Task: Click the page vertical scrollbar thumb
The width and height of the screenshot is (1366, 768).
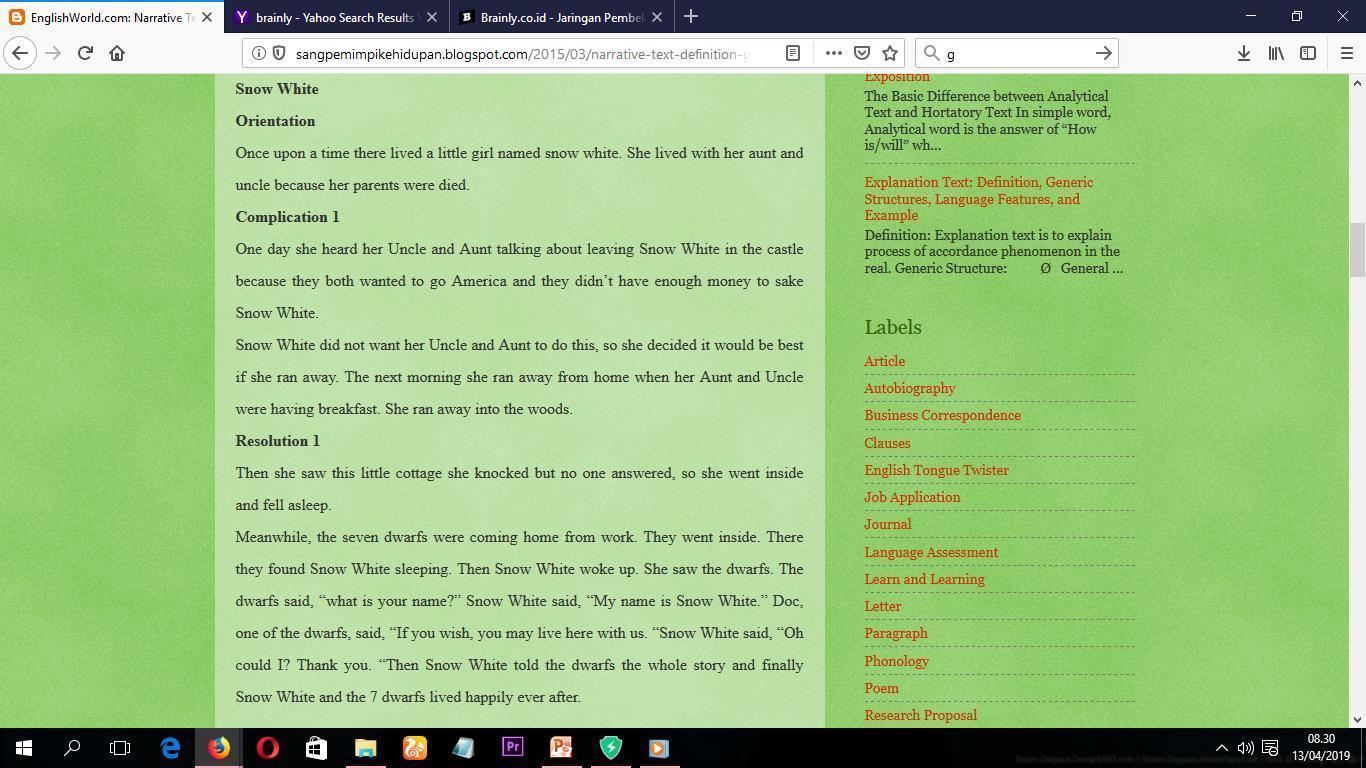Action: 1357,250
